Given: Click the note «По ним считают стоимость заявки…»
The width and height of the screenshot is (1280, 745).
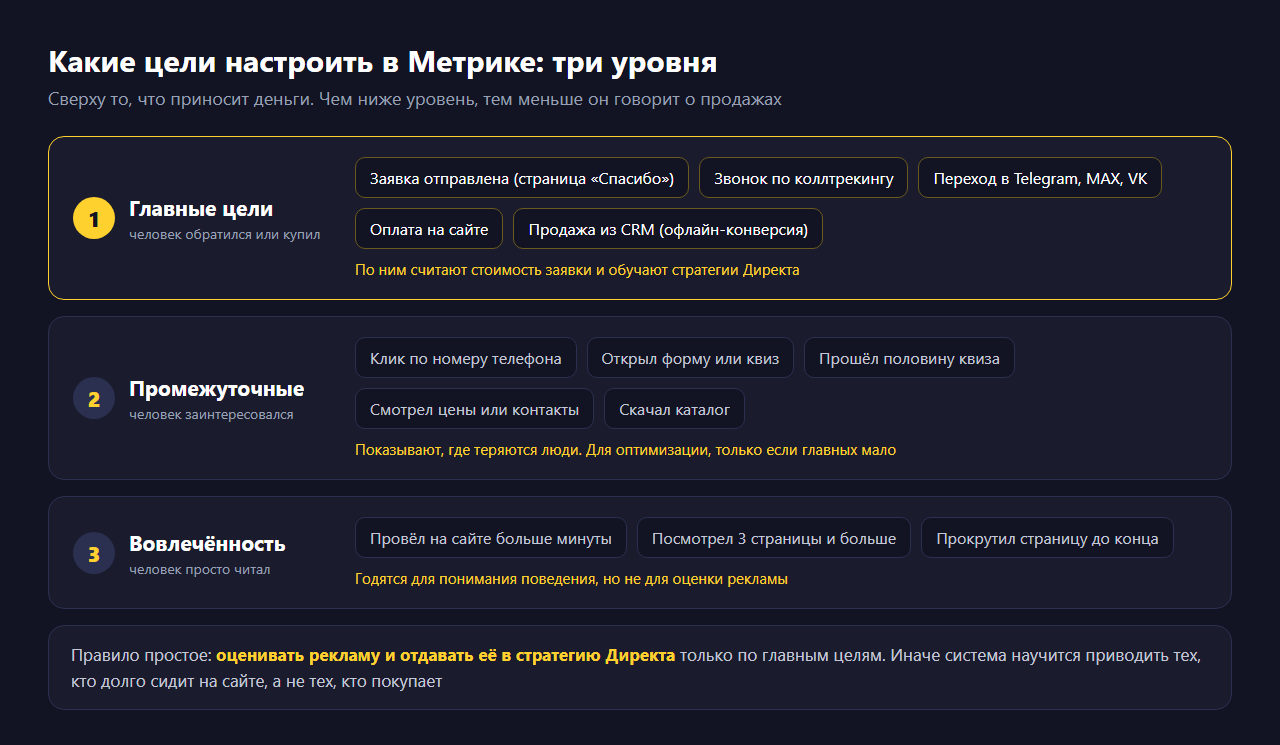Looking at the screenshot, I should click(x=577, y=270).
